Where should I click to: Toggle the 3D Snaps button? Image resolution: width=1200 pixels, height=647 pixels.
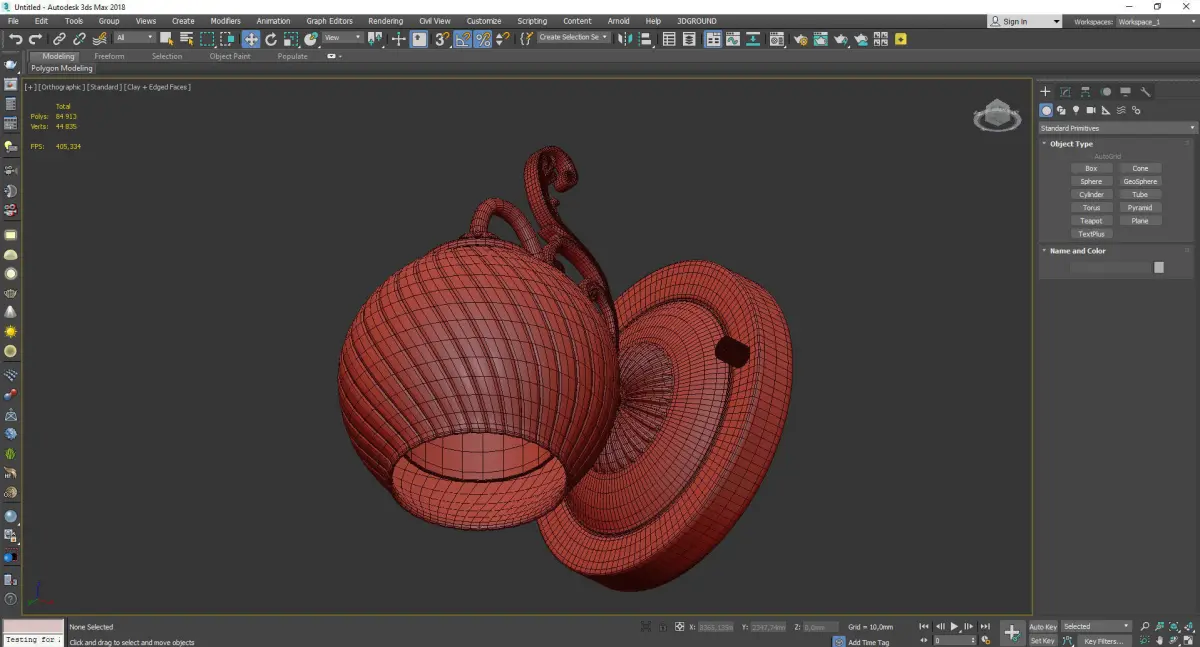[441, 39]
